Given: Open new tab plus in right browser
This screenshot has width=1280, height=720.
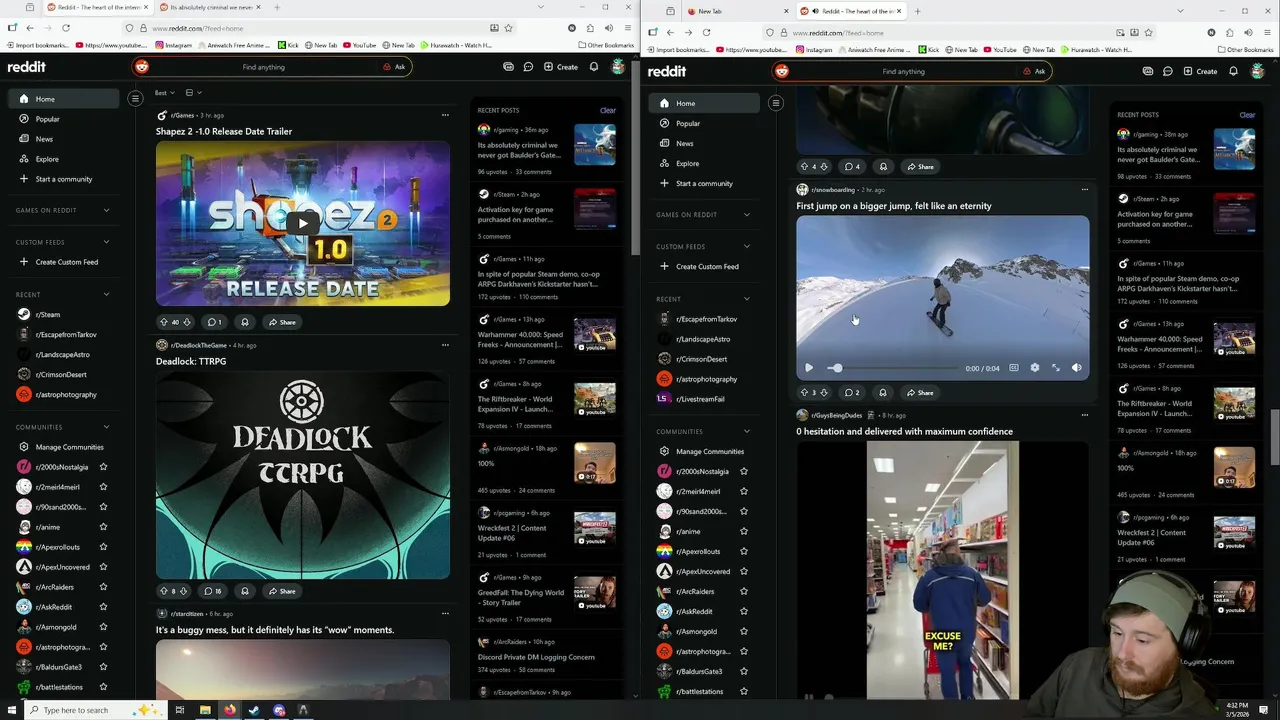Looking at the screenshot, I should click(x=917, y=11).
